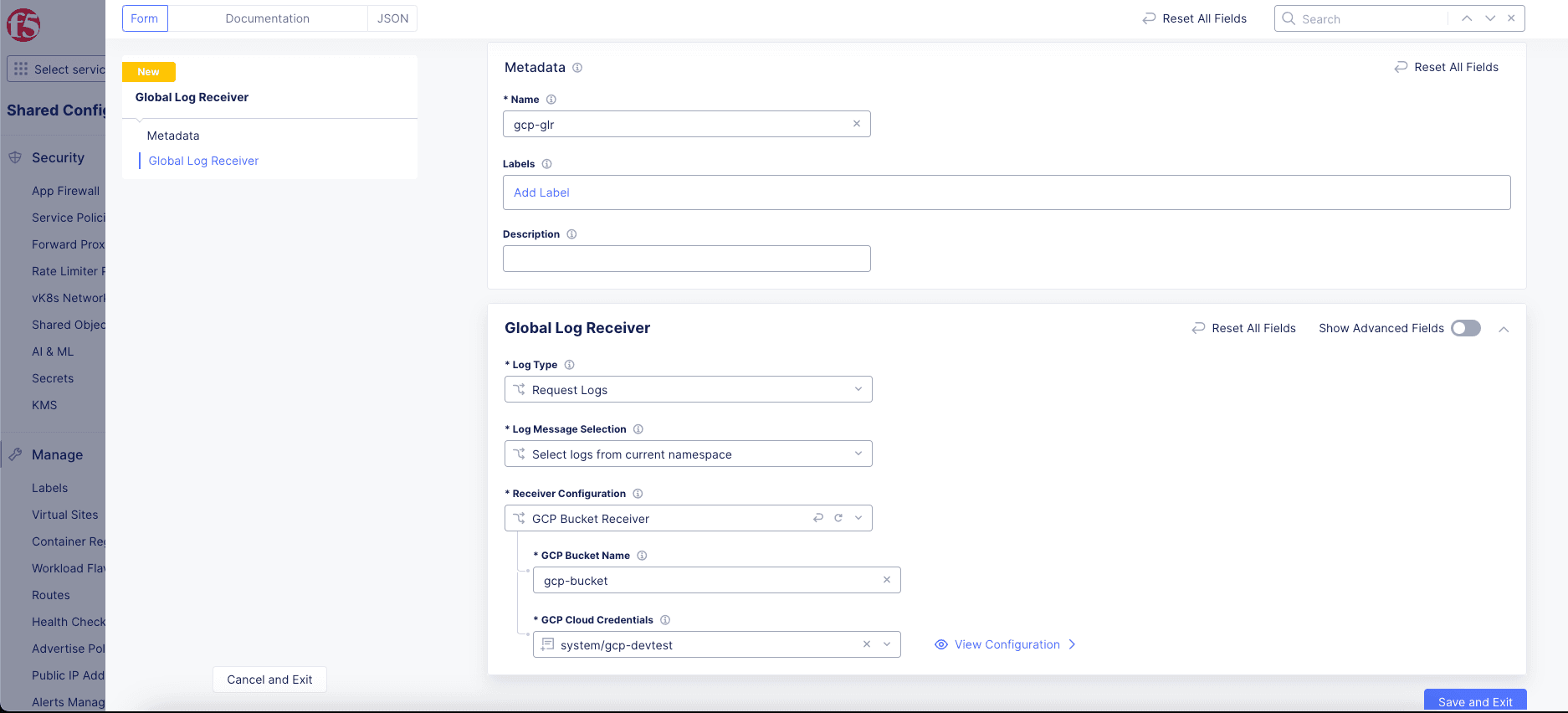The width and height of the screenshot is (1568, 713).
Task: Open the Log Type dropdown
Action: tap(688, 389)
